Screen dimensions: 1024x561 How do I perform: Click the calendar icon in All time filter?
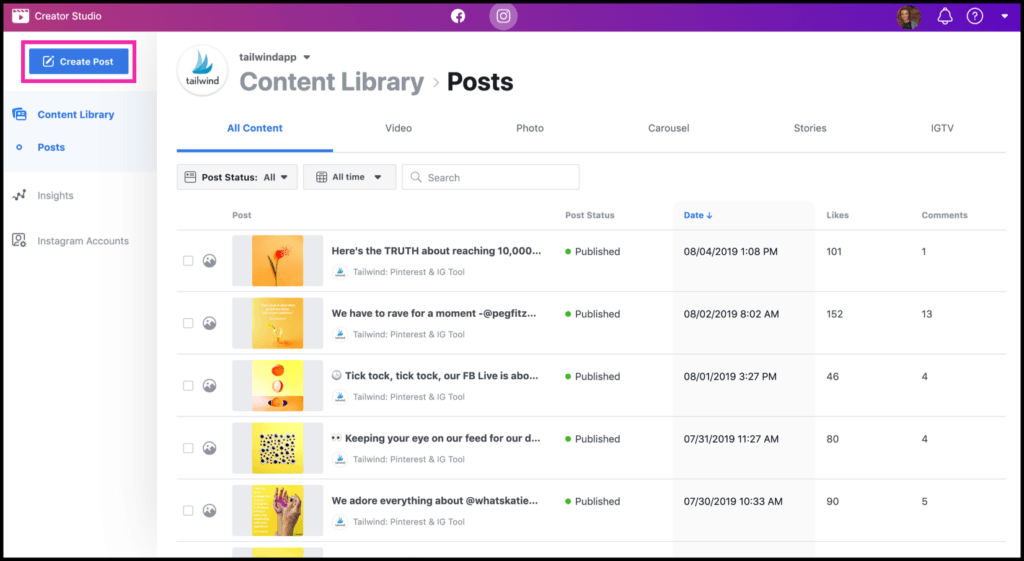(321, 177)
